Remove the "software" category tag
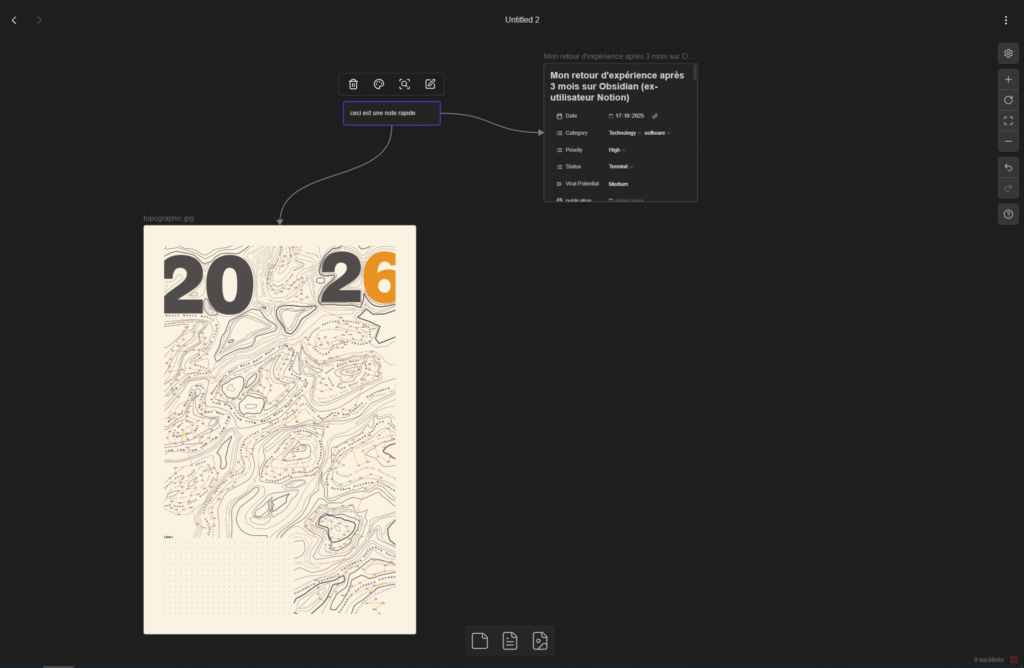This screenshot has width=1024, height=668. 669,133
